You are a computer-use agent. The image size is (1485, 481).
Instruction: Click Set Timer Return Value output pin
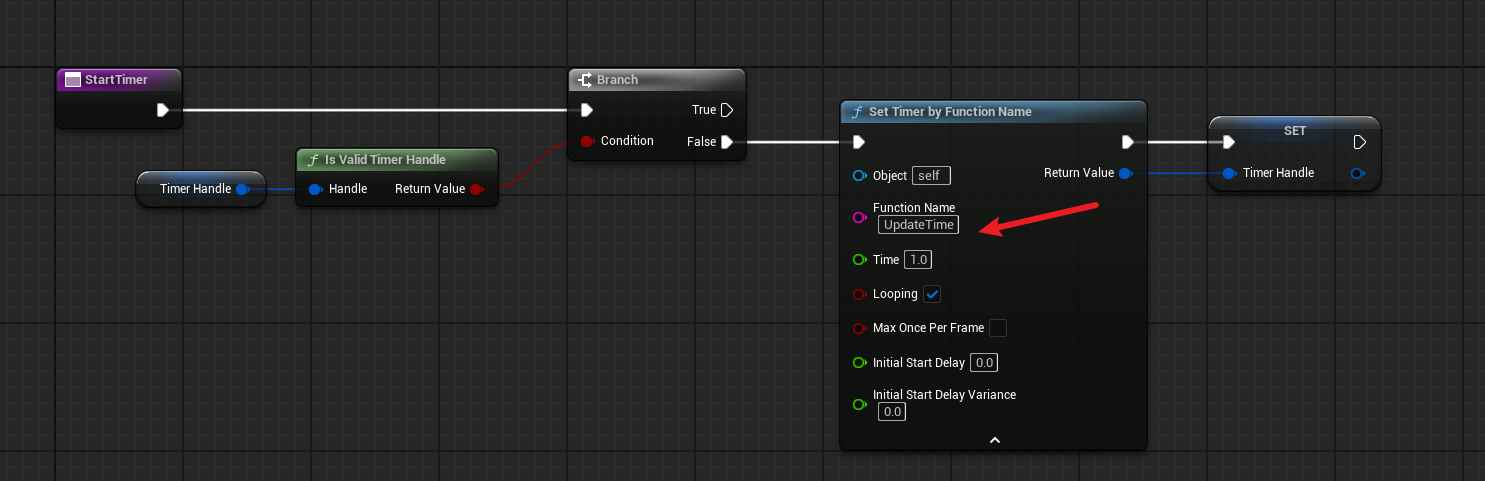[1125, 173]
